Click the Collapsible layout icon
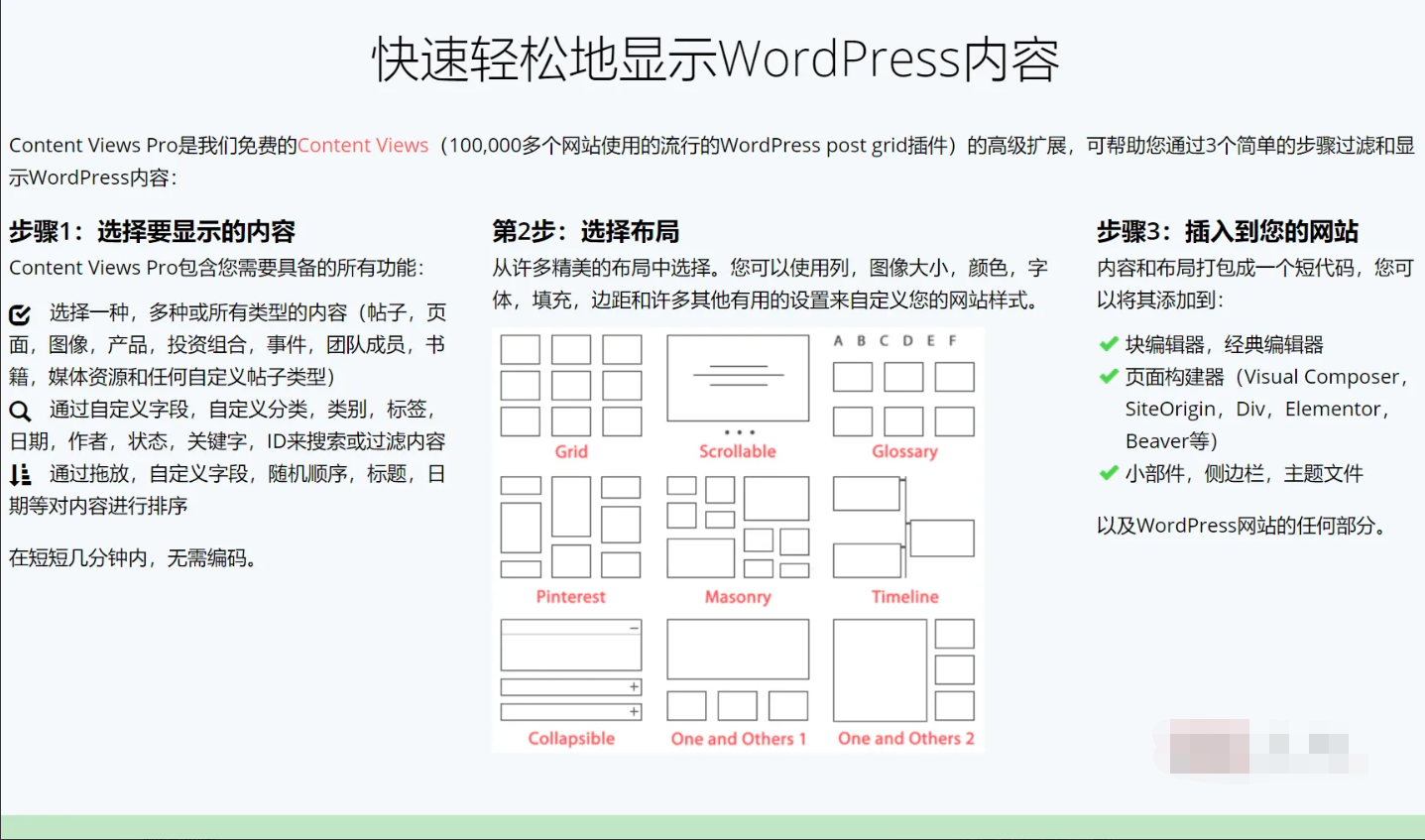 (571, 670)
